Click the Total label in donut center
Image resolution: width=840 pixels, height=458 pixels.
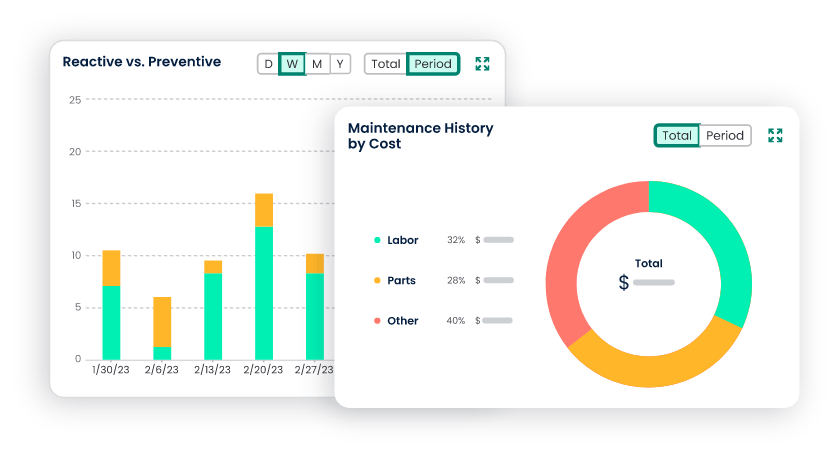(x=648, y=263)
